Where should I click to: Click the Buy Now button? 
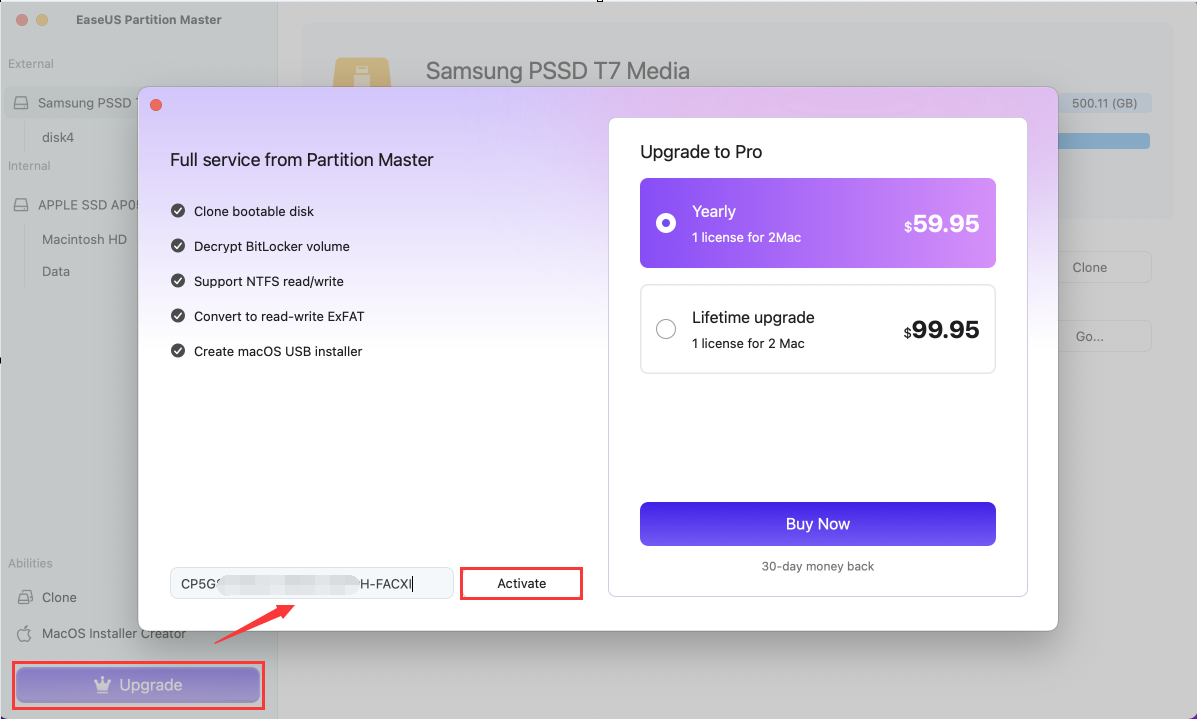tap(817, 524)
